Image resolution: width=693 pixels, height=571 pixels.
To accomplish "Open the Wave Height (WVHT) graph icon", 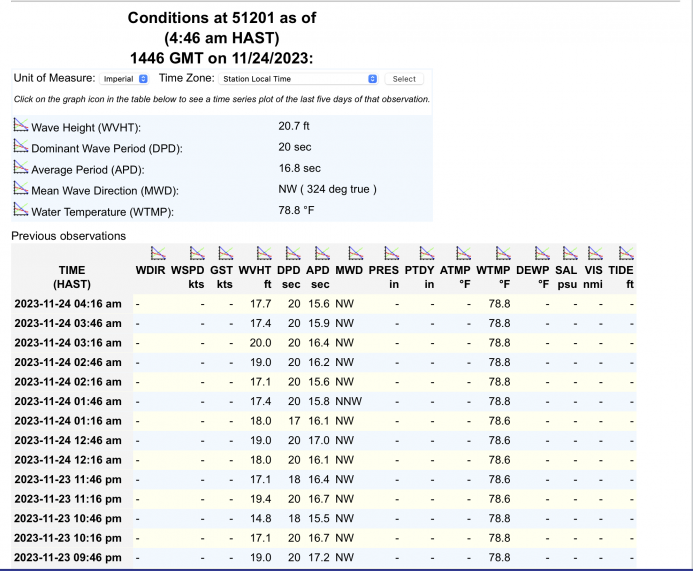I will 21,125.
